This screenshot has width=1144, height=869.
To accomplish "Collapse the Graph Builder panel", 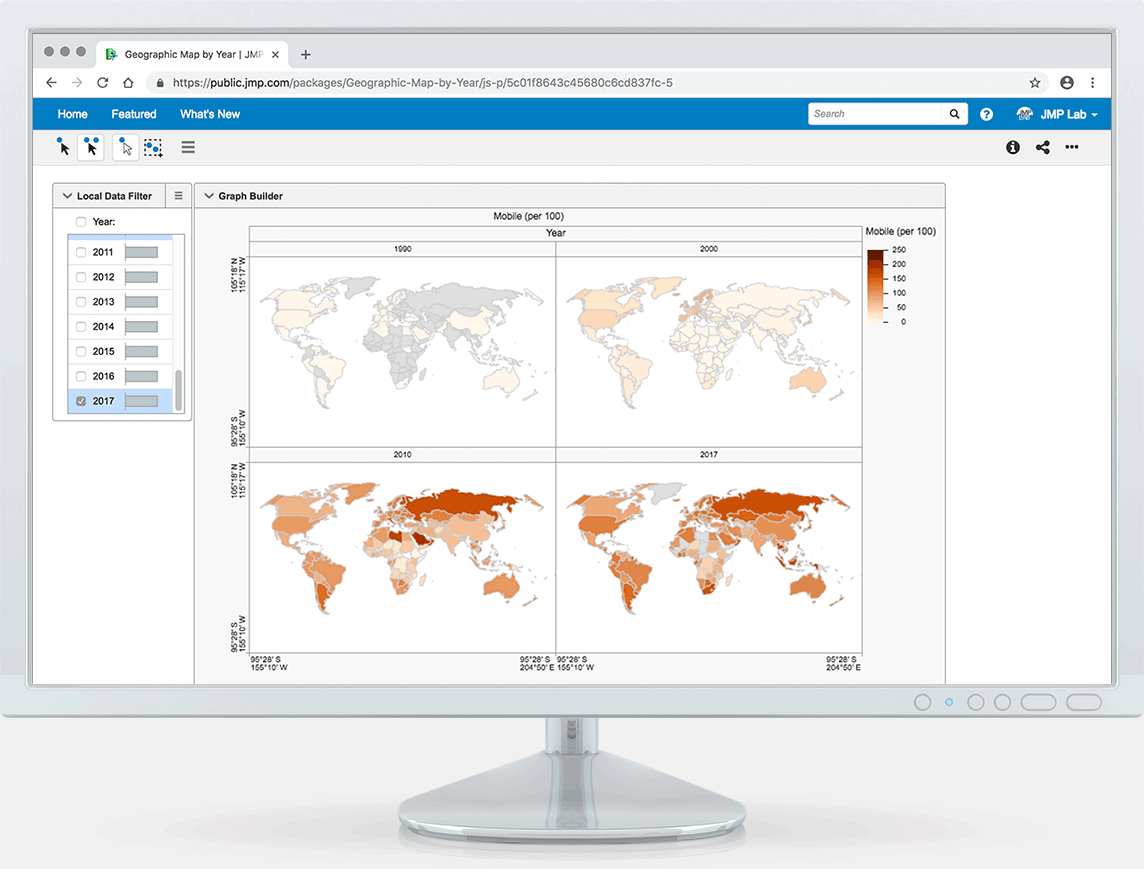I will (x=209, y=196).
